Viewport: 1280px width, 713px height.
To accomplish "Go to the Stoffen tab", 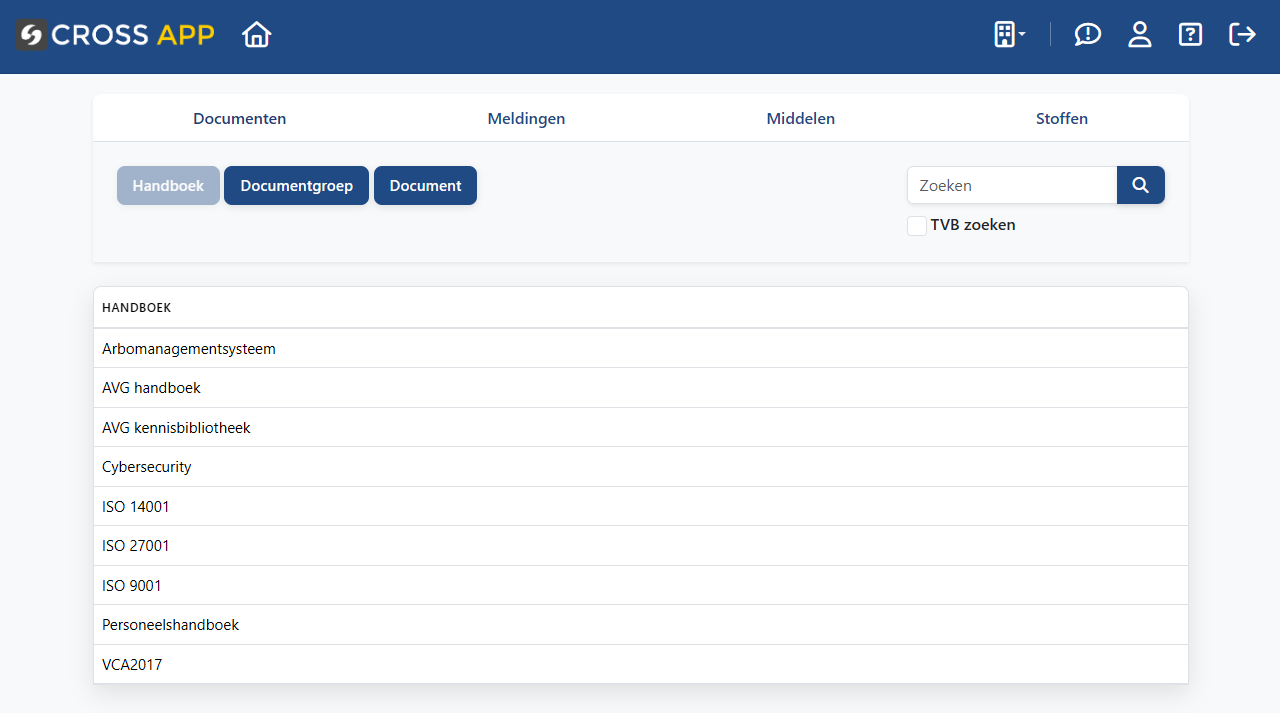I will click(1061, 118).
